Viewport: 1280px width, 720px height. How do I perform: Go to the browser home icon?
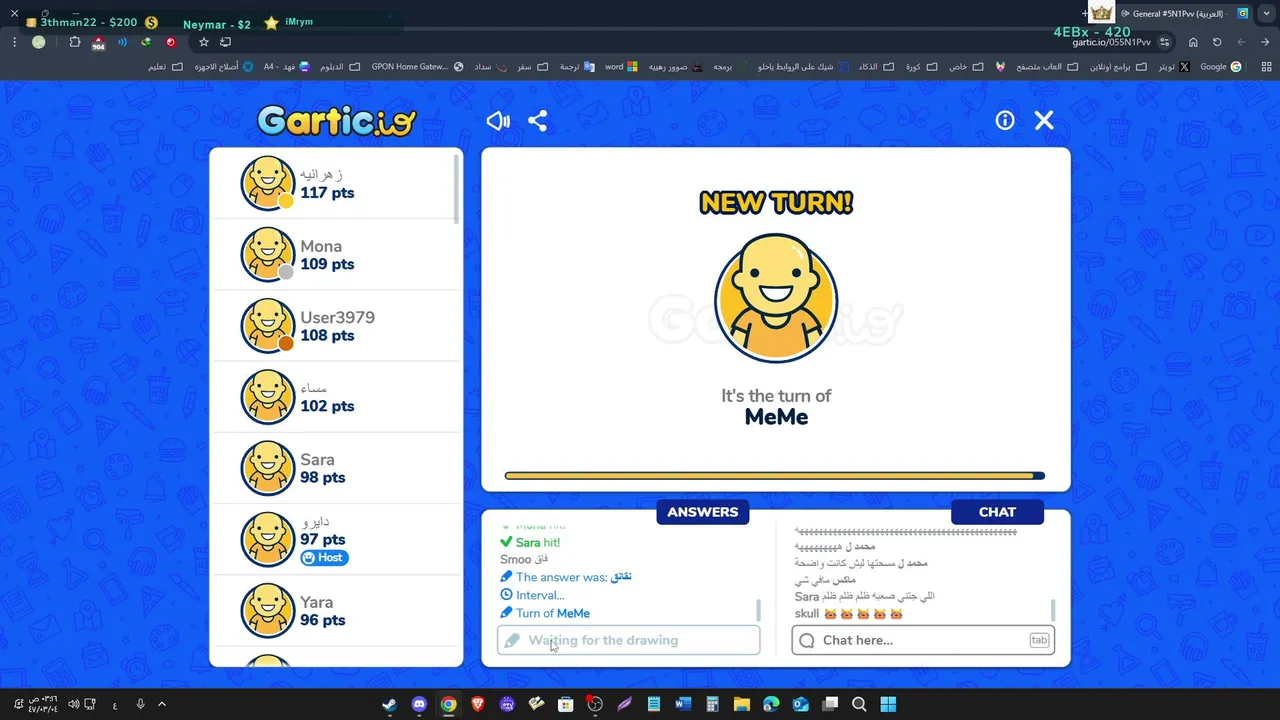(1193, 42)
